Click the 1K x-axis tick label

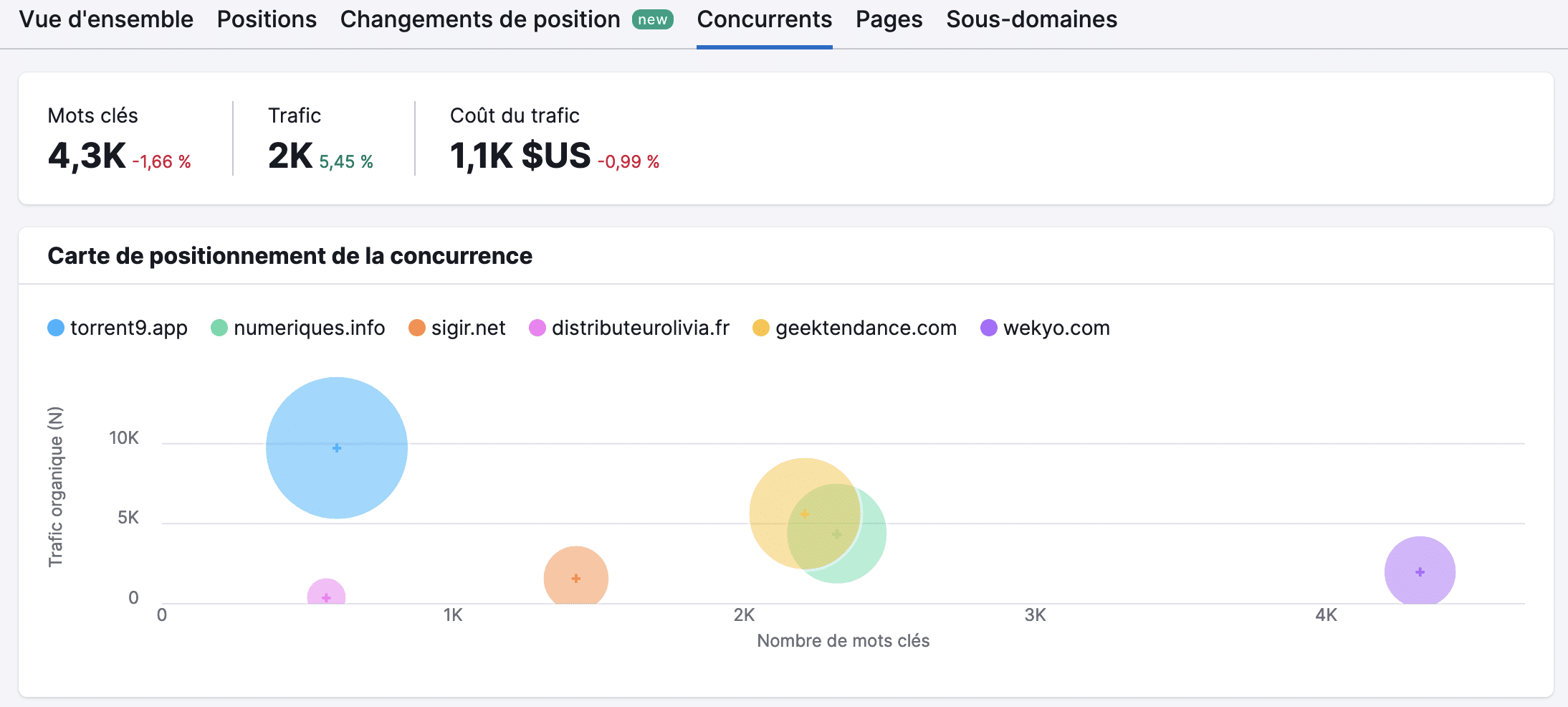453,615
